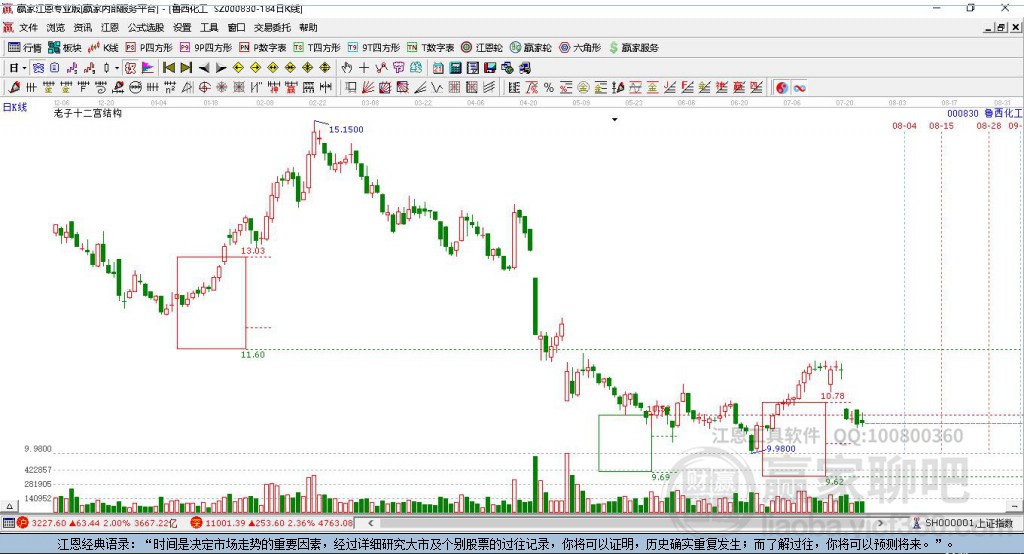This screenshot has width=1024, height=554.
Task: Open the 公式选股 menu
Action: point(146,27)
